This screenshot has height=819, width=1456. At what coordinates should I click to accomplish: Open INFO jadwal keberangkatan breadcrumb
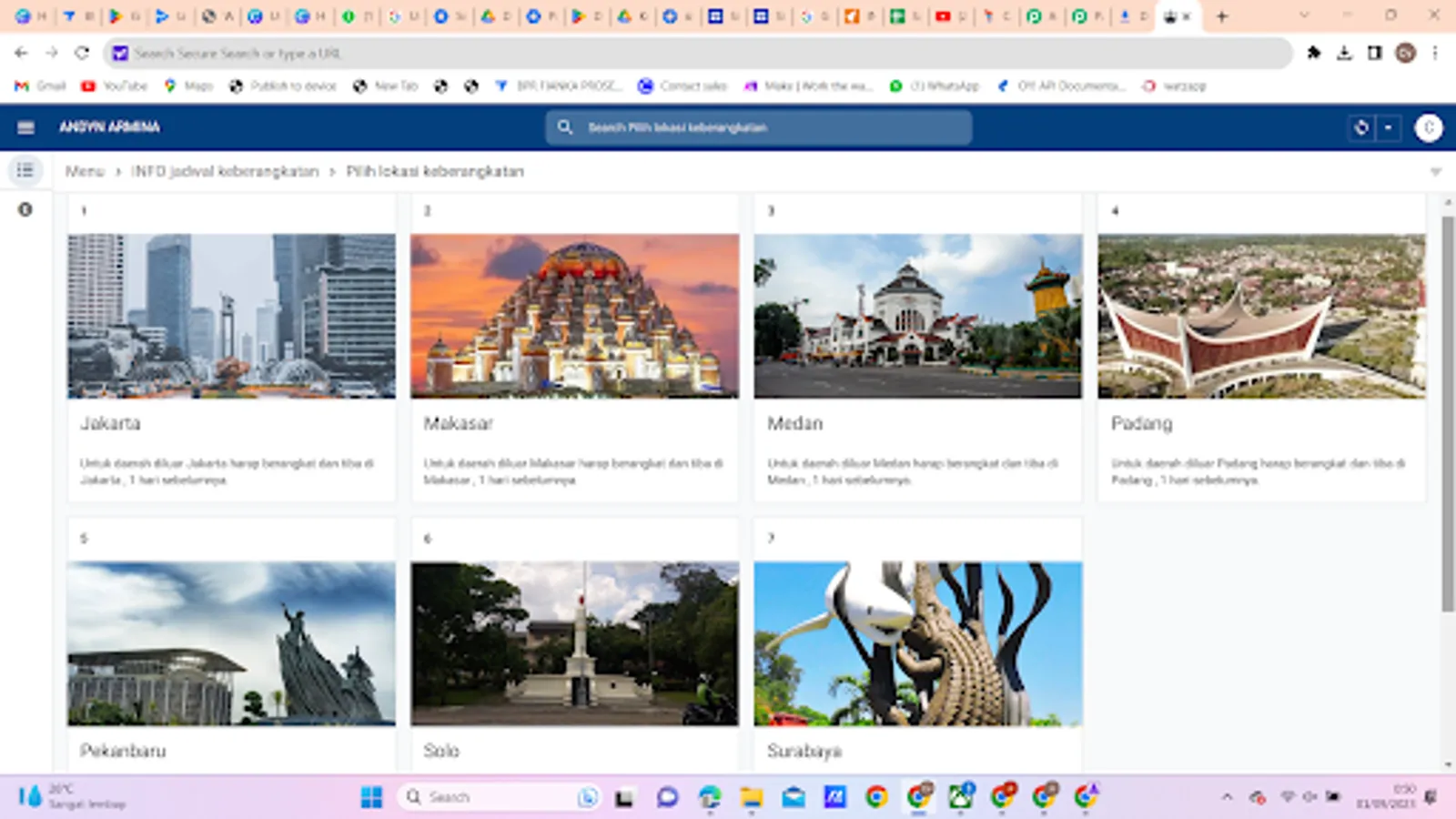225,171
